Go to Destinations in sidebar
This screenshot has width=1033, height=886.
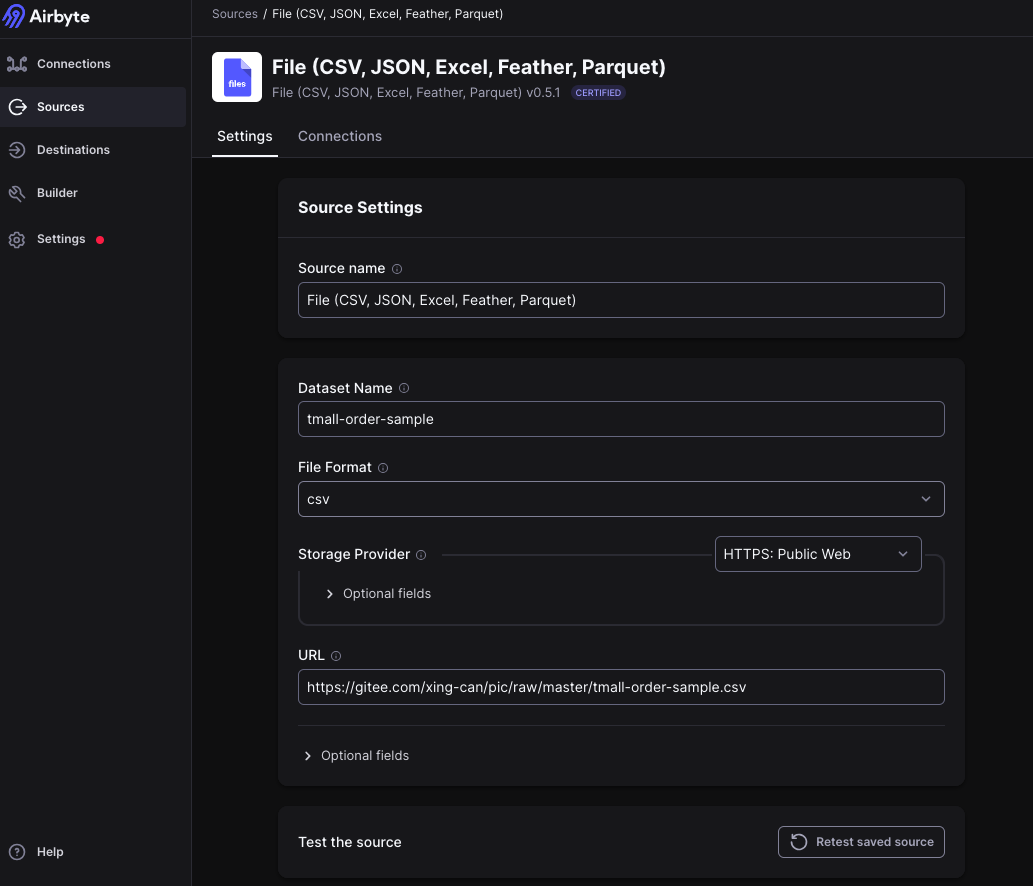point(93,150)
